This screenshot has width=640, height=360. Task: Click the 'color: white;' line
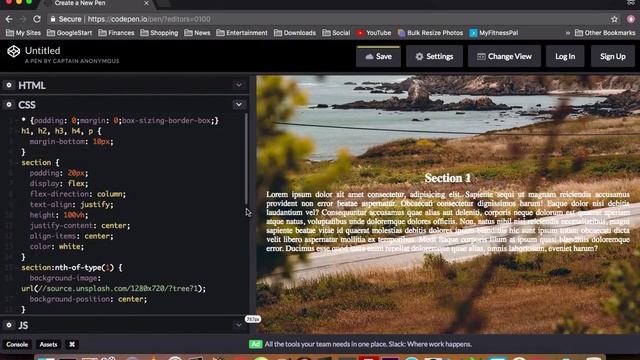[57, 247]
